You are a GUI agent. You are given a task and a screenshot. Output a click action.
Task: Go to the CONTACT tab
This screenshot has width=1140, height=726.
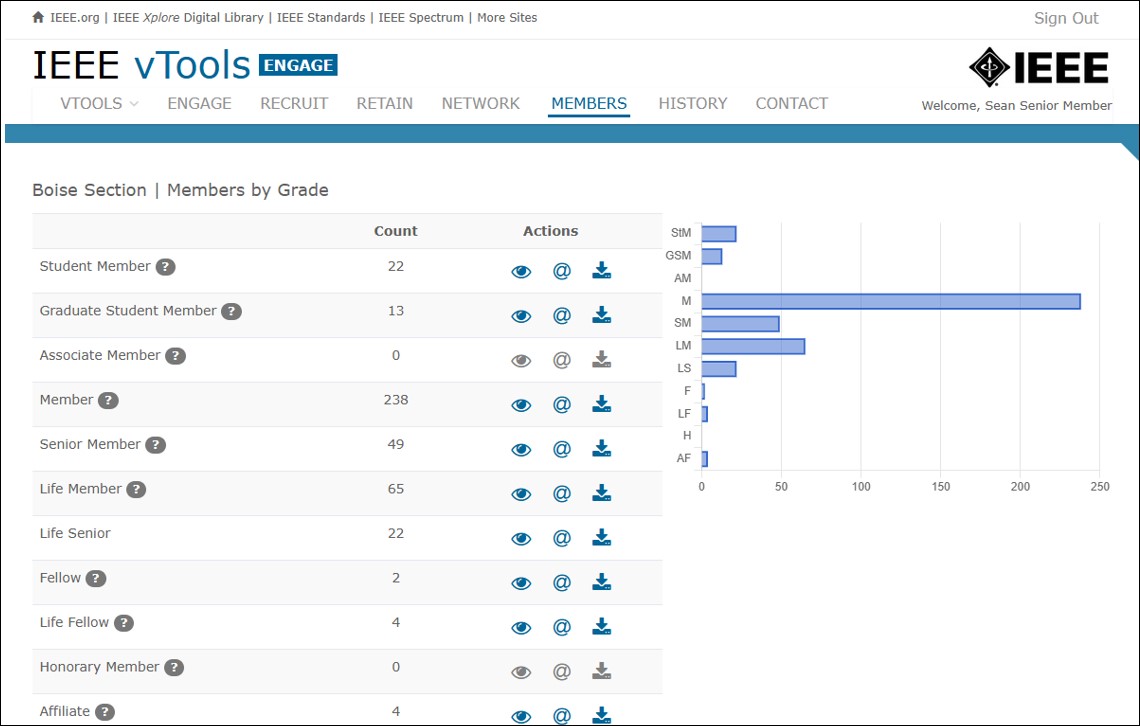point(792,103)
